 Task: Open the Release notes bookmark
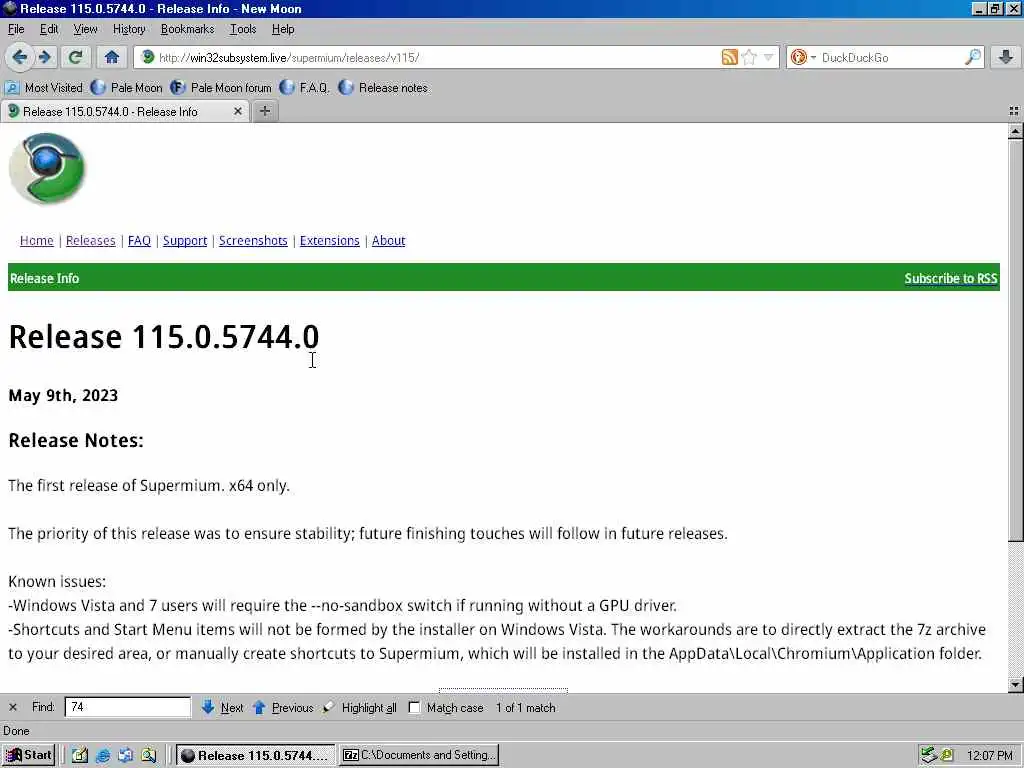(x=383, y=88)
